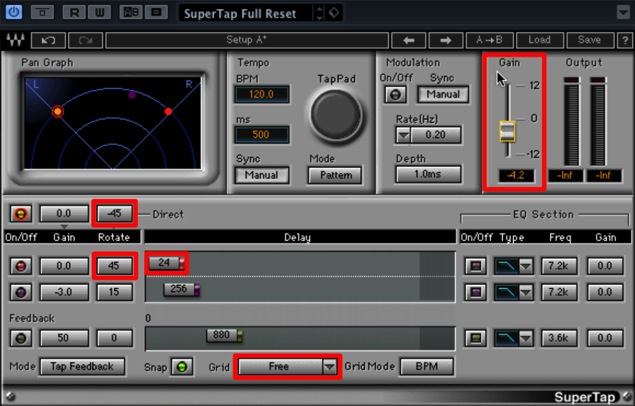Click the Feedback gain 50 field
The height and width of the screenshot is (406, 635).
(x=64, y=338)
